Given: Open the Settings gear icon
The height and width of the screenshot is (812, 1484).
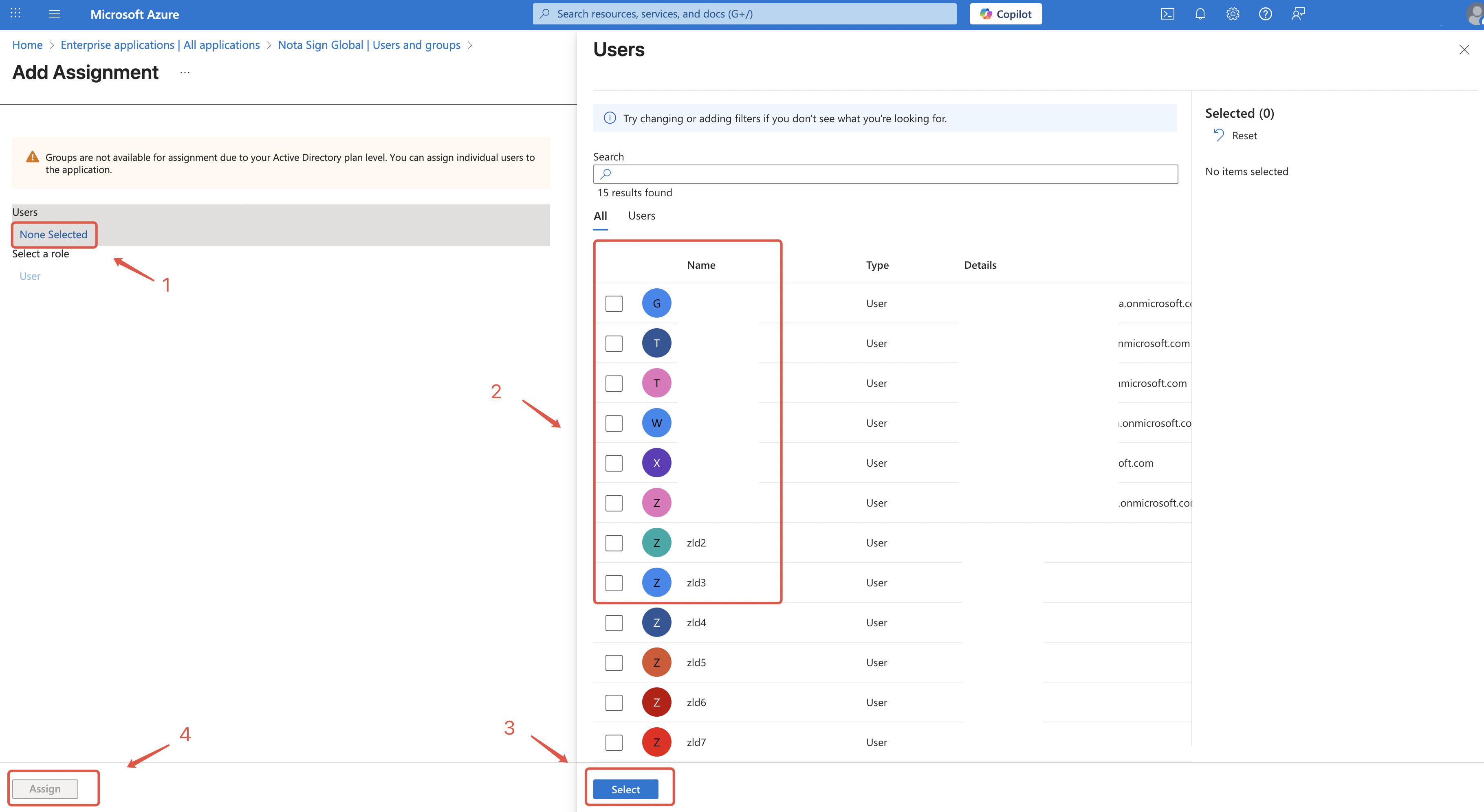Looking at the screenshot, I should click(1232, 14).
